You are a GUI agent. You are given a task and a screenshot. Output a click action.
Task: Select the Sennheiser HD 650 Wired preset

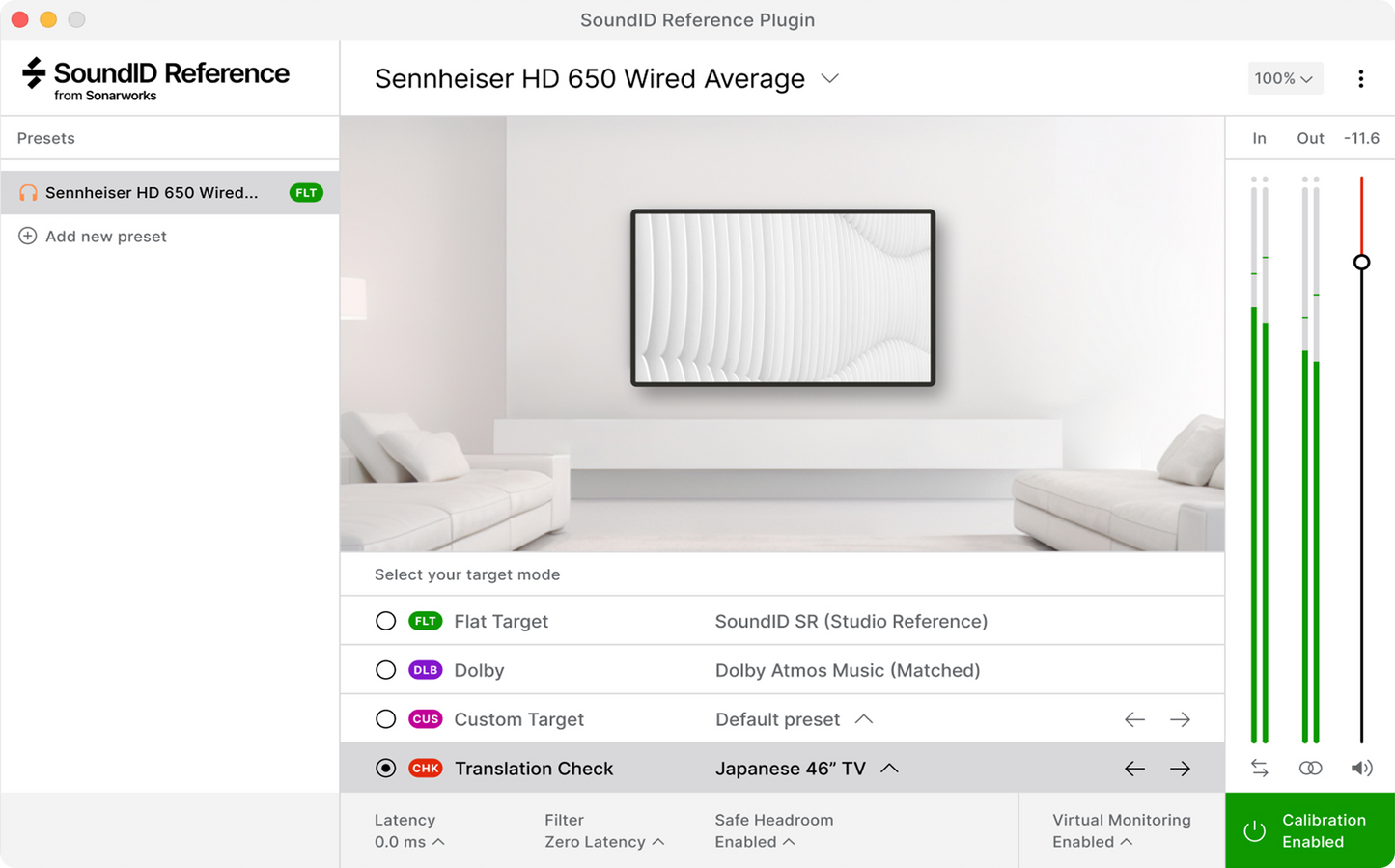pos(170,193)
